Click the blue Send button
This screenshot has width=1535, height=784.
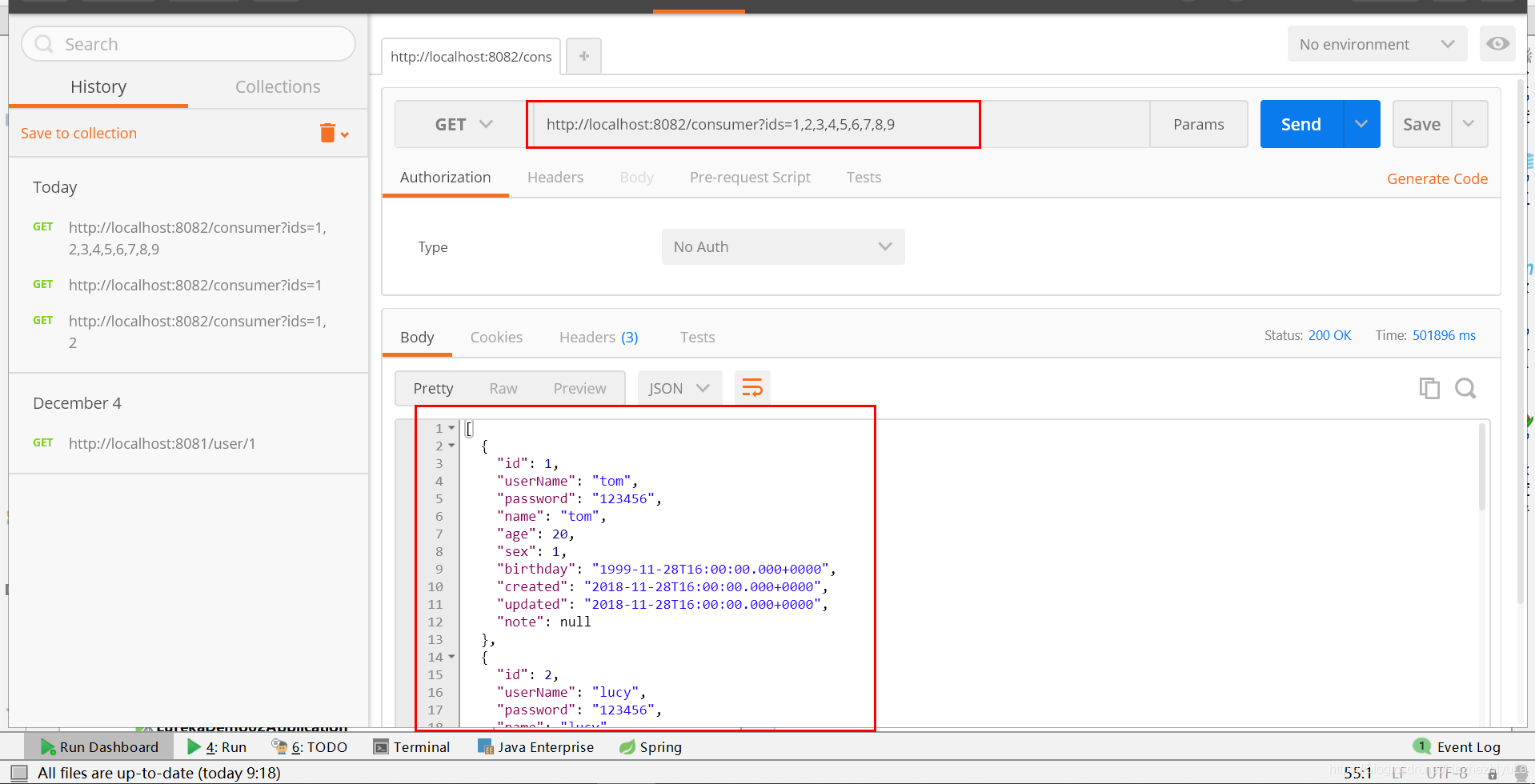(1301, 124)
